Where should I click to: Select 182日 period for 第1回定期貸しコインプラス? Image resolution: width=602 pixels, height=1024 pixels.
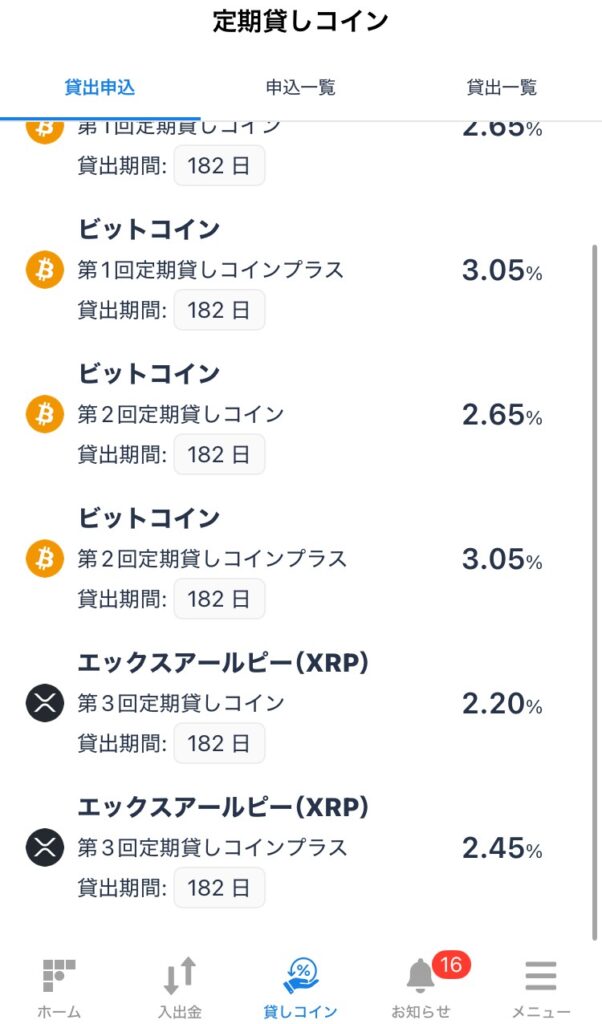pos(219,310)
